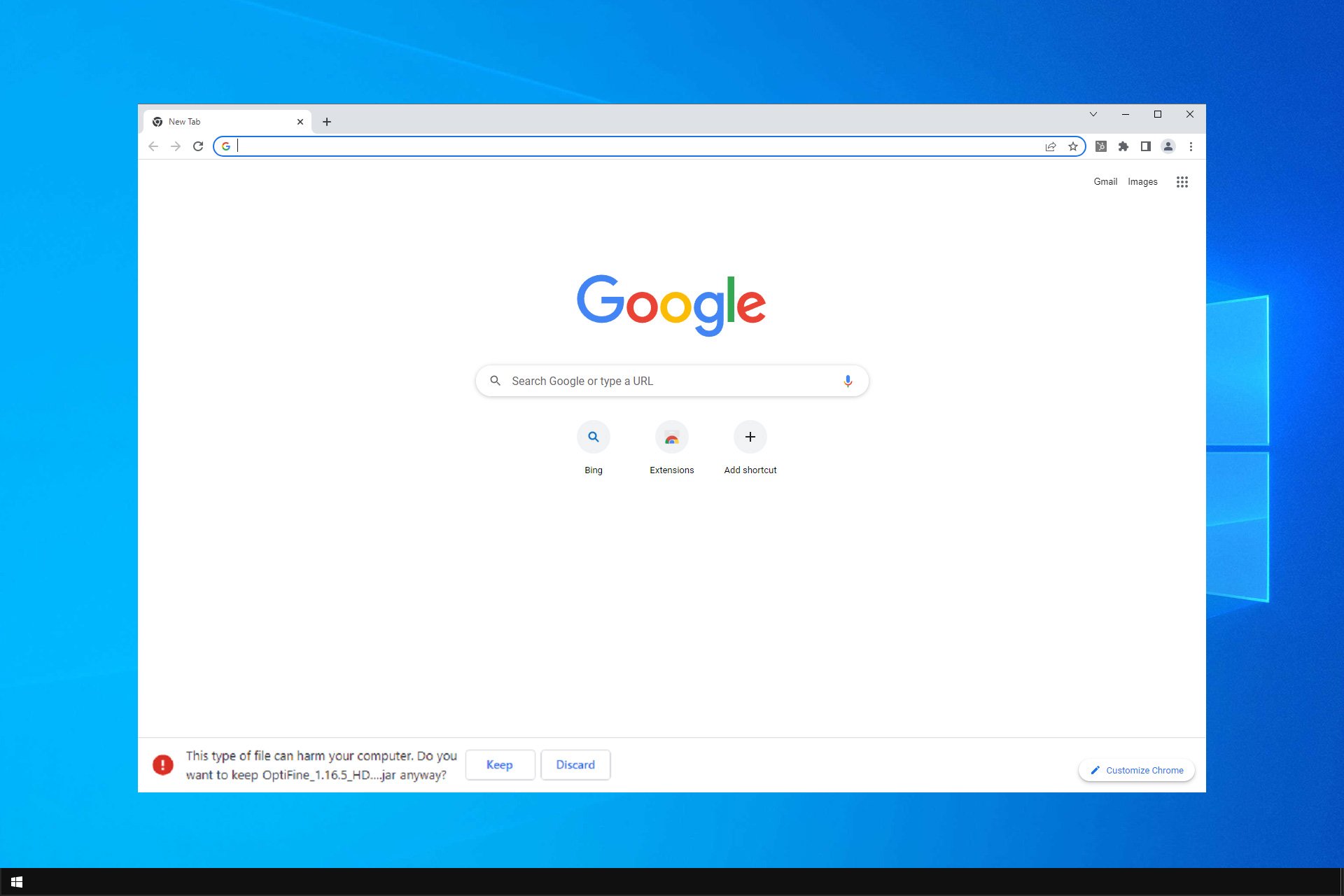Image resolution: width=1344 pixels, height=896 pixels.
Task: Discard the OptiFine jar download
Action: (575, 765)
